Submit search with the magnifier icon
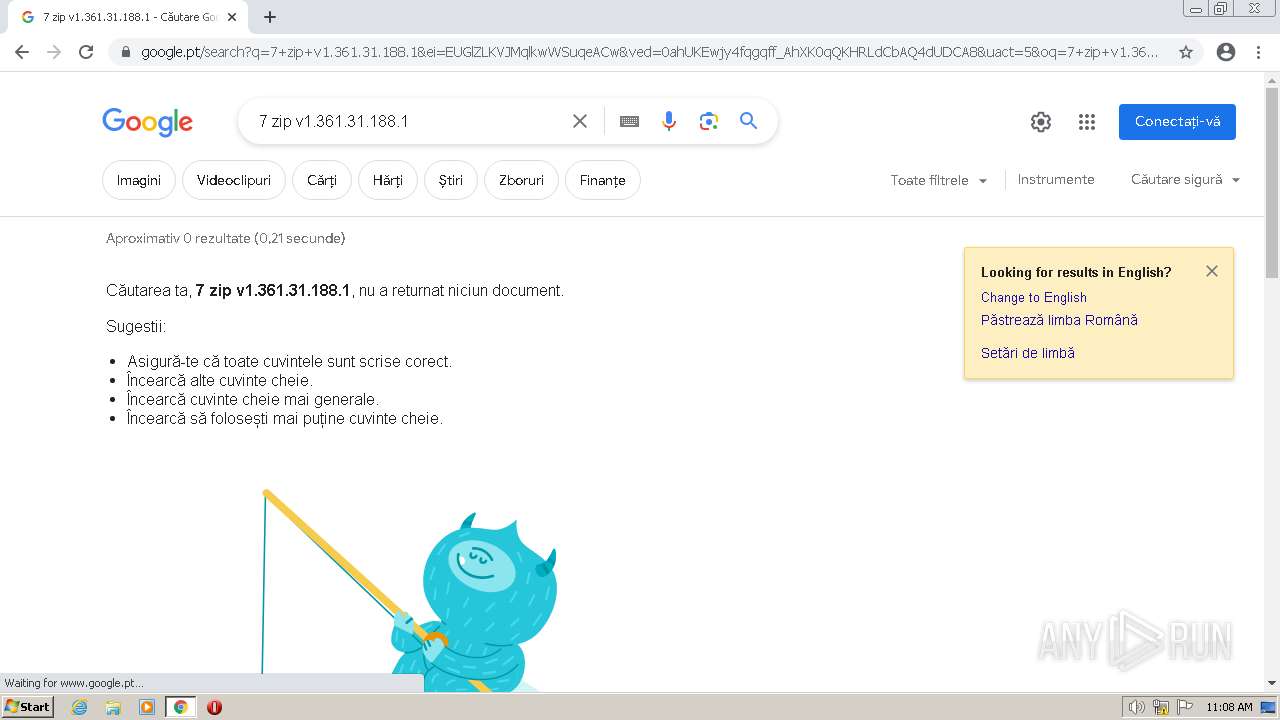The height and width of the screenshot is (720, 1280). 748,121
